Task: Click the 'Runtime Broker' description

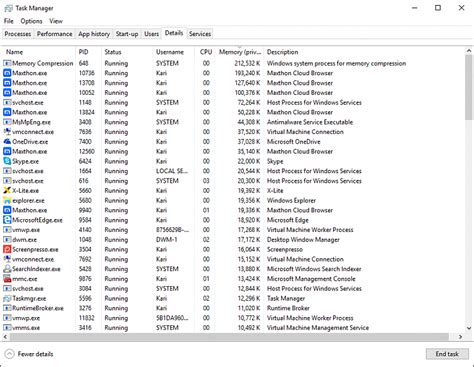Action: (288, 308)
